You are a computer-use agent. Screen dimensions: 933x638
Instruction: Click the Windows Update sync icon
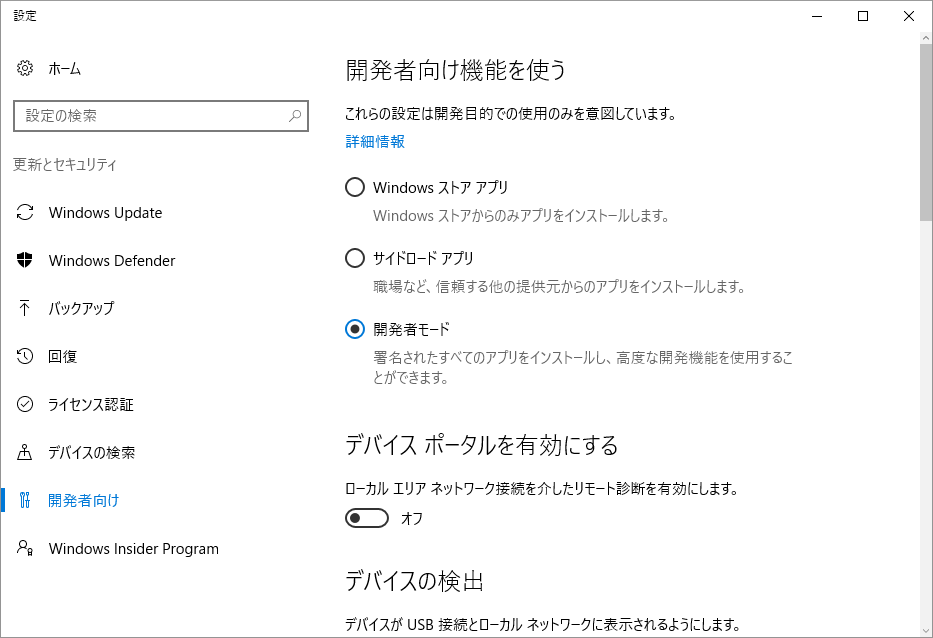pyautogui.click(x=25, y=212)
